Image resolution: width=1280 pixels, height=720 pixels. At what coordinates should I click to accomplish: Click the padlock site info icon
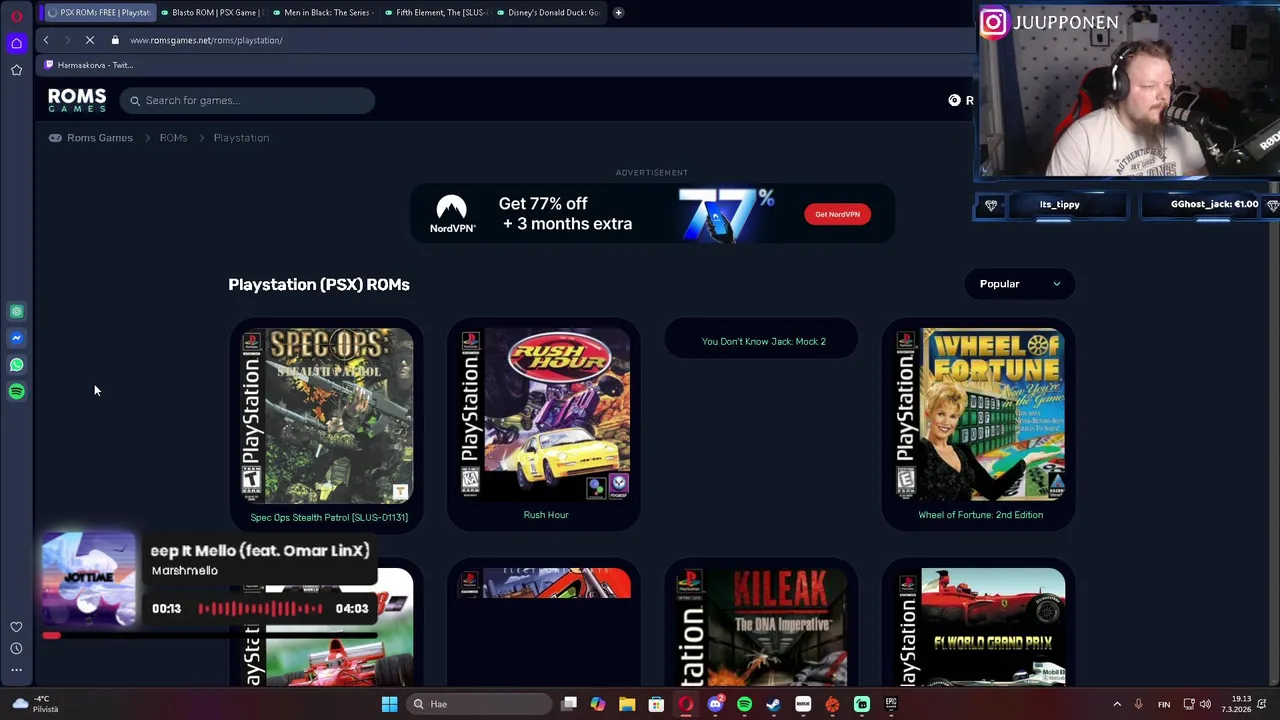(115, 40)
